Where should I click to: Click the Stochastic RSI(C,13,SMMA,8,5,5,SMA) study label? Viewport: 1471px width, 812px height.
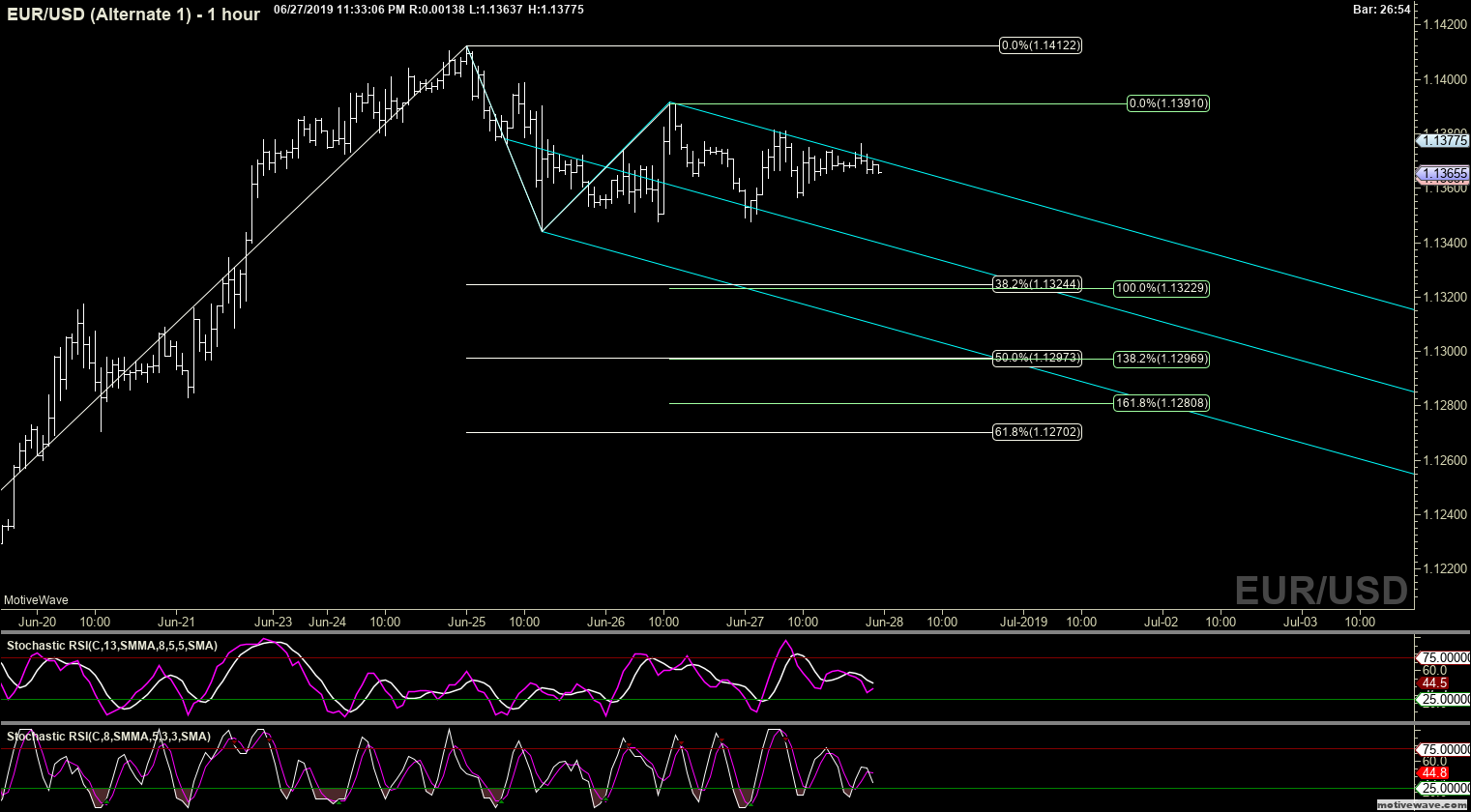click(112, 645)
